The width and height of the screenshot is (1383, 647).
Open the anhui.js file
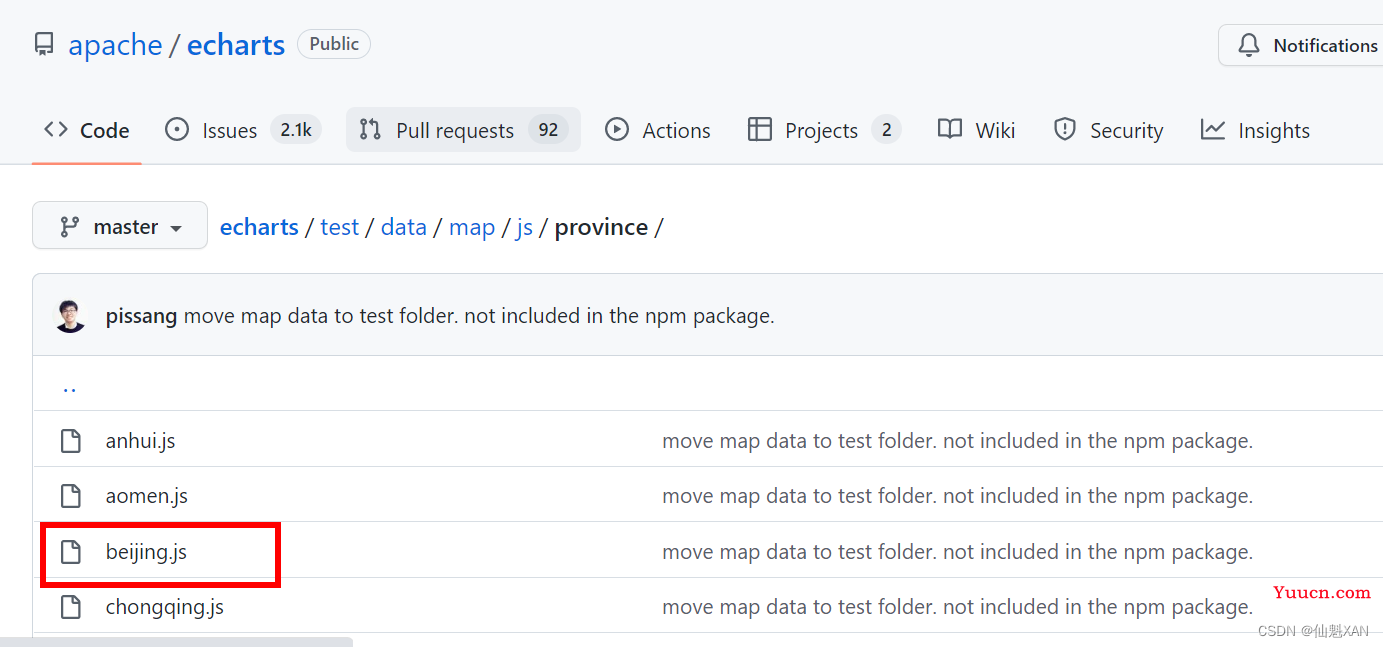pyautogui.click(x=141, y=441)
